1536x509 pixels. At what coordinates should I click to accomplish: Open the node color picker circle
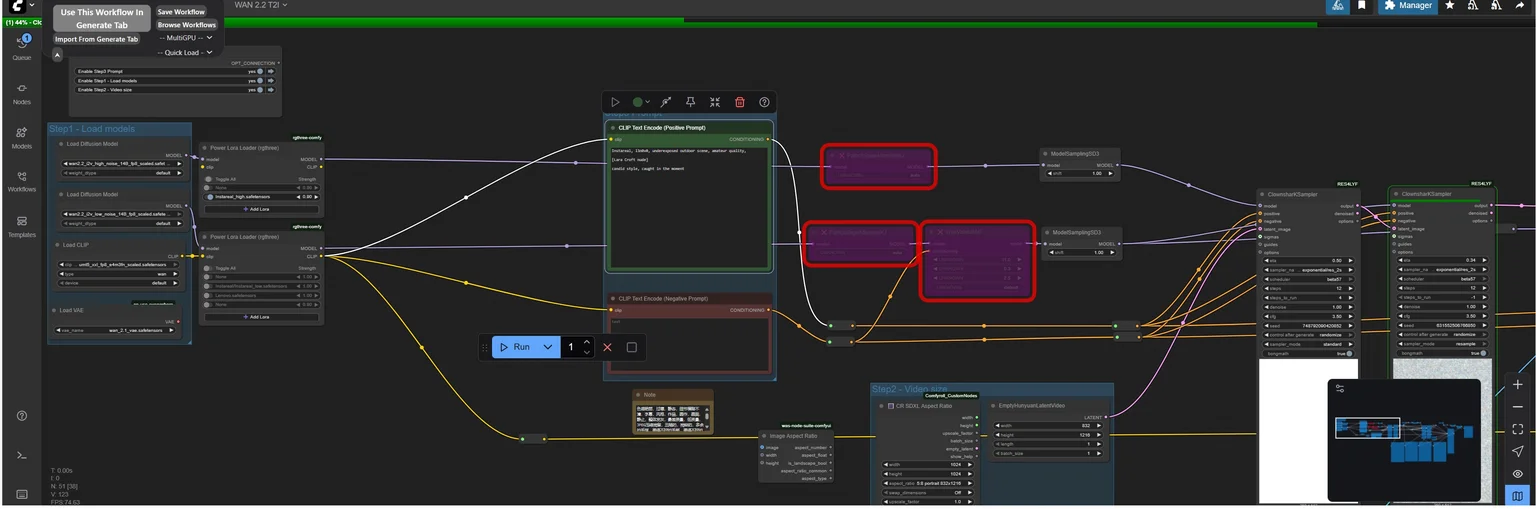click(638, 102)
